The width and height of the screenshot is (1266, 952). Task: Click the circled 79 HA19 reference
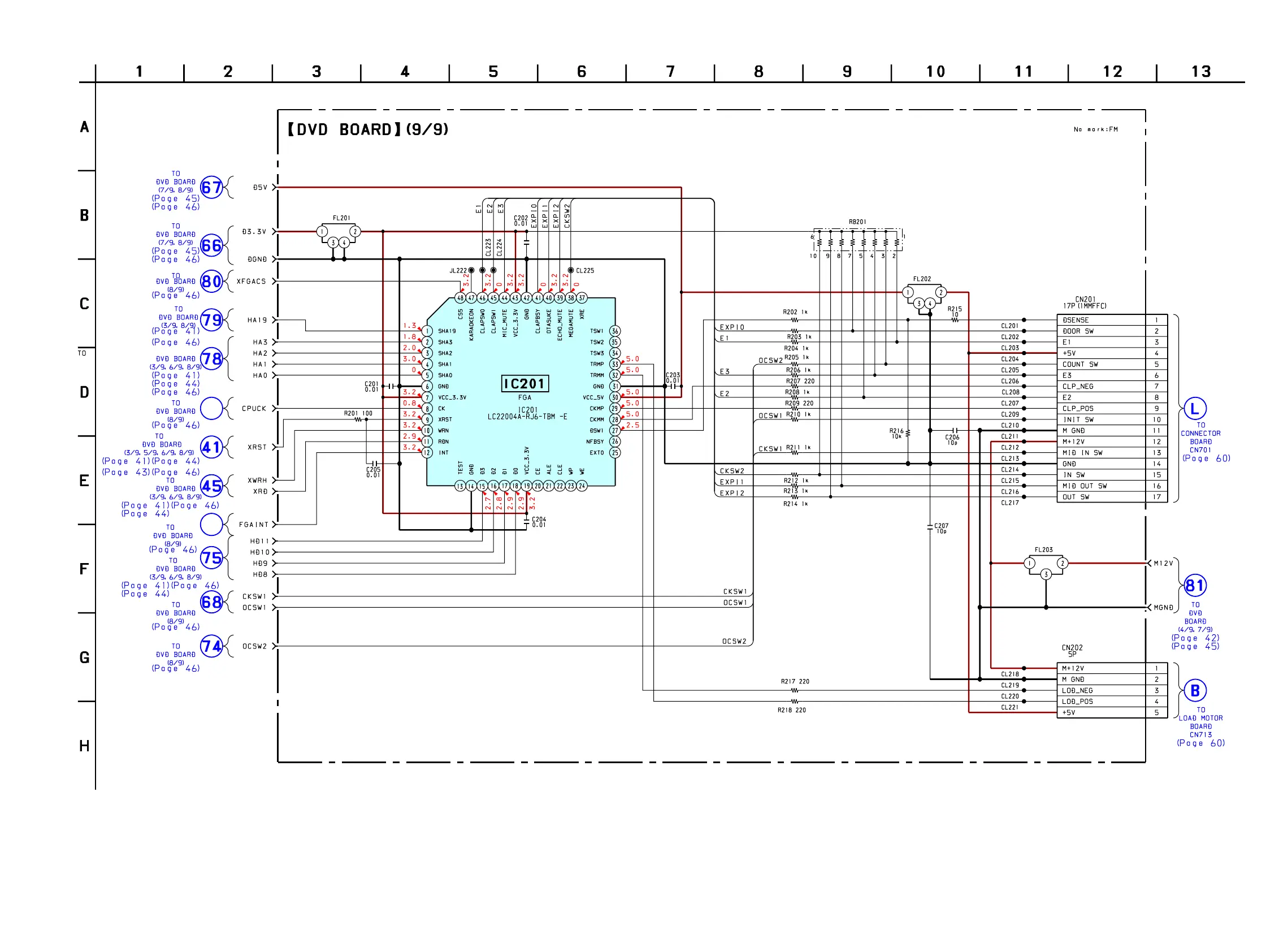click(211, 320)
